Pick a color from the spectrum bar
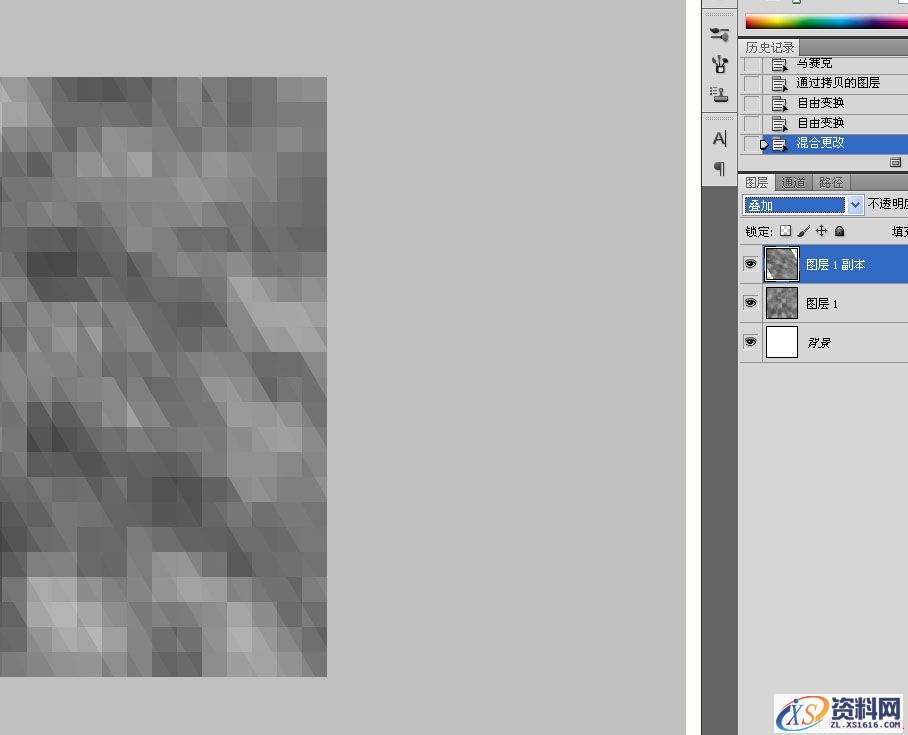This screenshot has width=908, height=735. click(x=820, y=22)
